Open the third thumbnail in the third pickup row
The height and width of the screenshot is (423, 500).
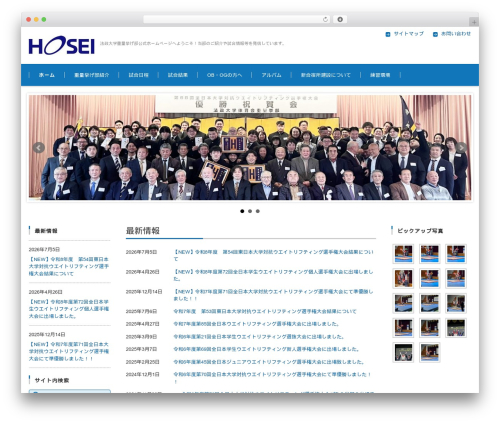point(456,303)
